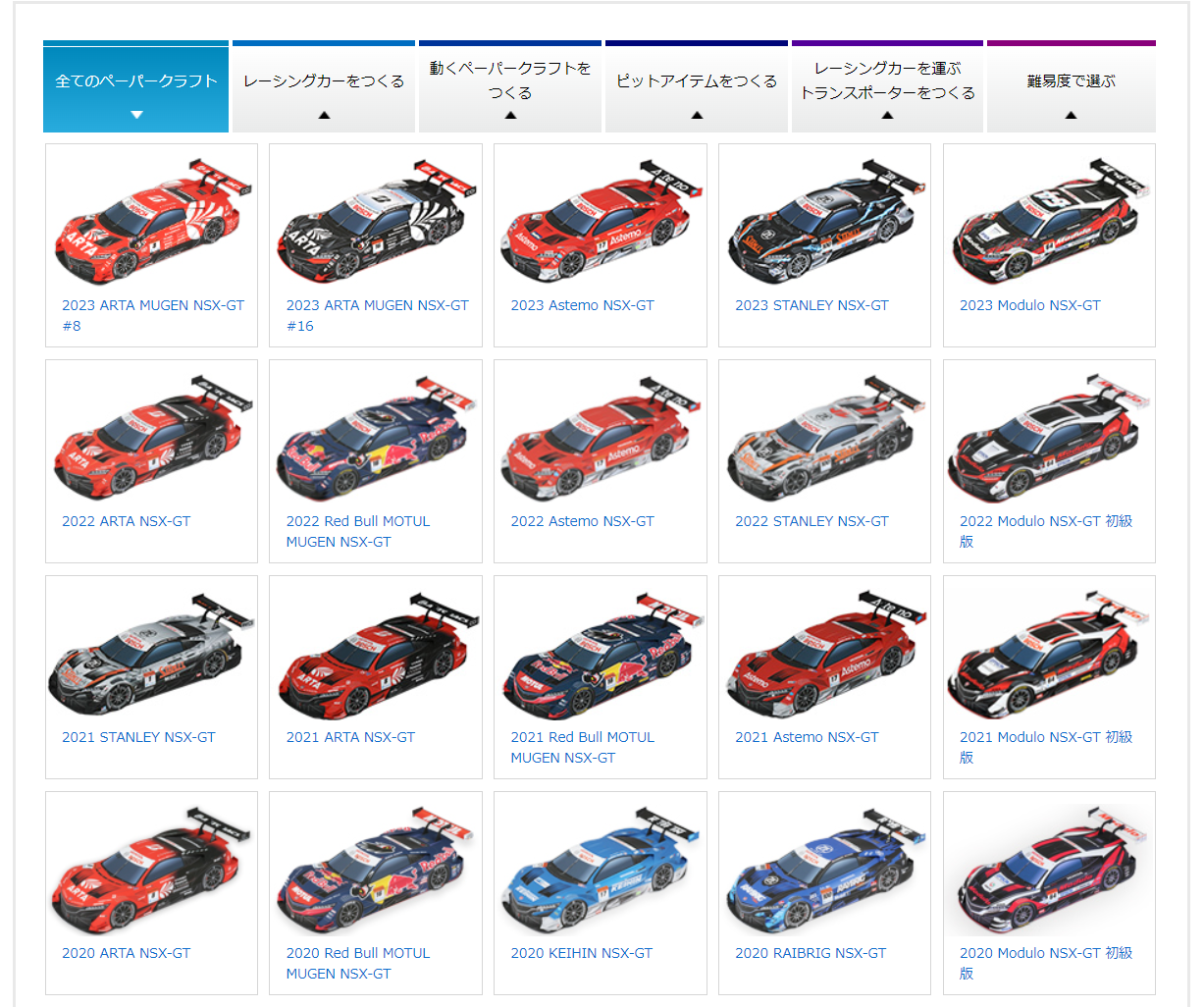Expand the arrow under トランスポーターをつくる

point(887,115)
